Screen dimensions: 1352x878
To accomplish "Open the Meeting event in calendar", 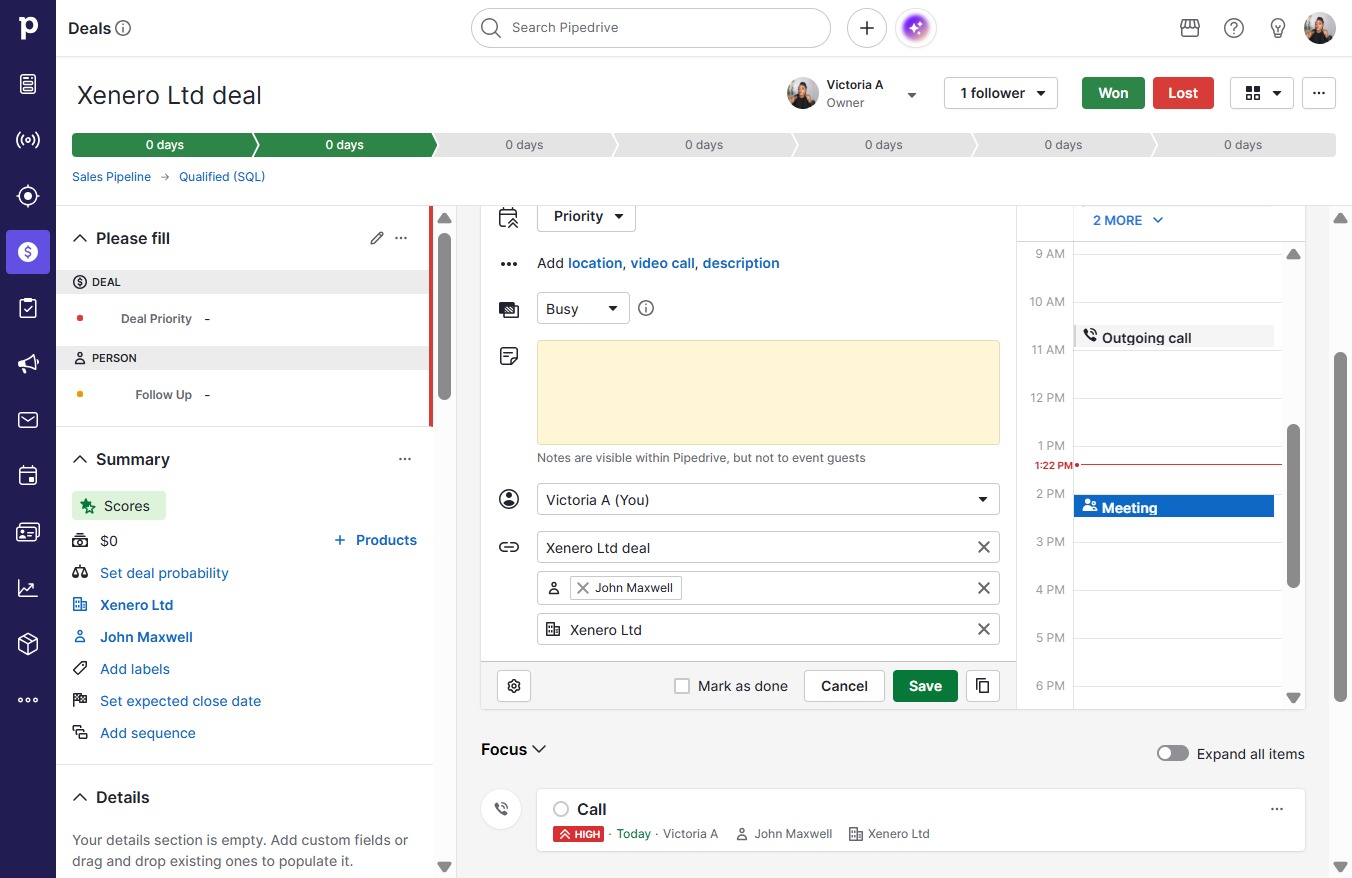I will point(1174,507).
